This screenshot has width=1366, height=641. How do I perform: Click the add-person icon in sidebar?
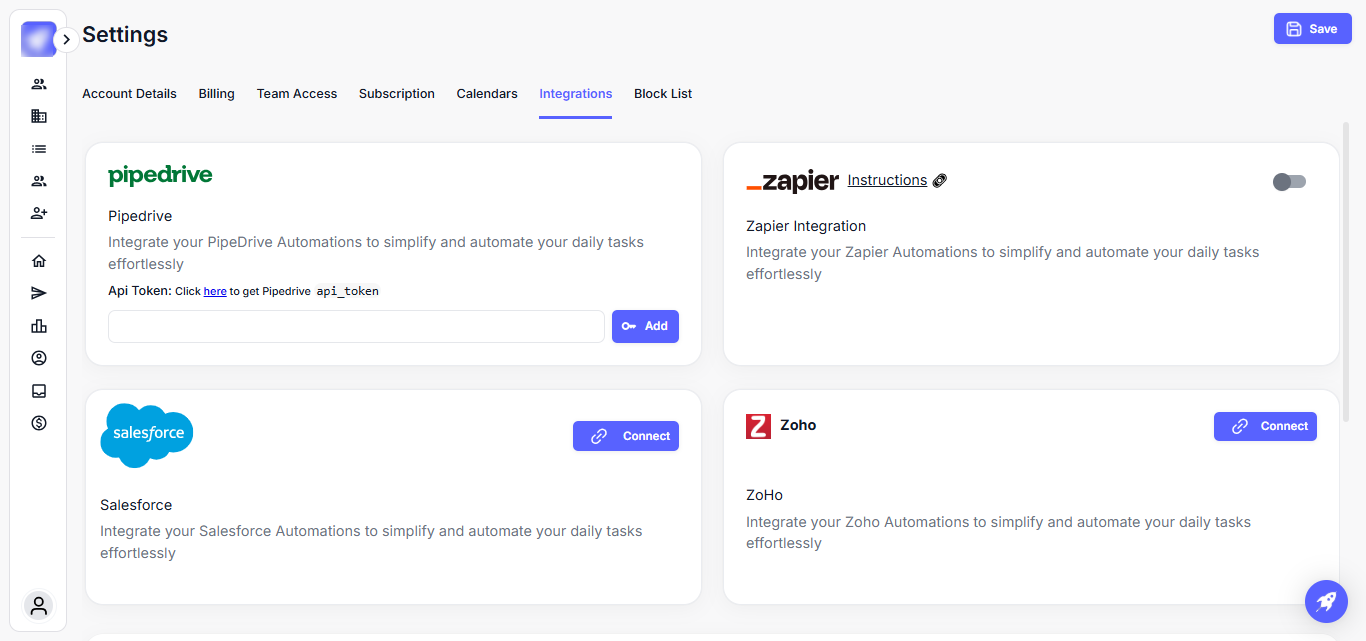pos(39,213)
